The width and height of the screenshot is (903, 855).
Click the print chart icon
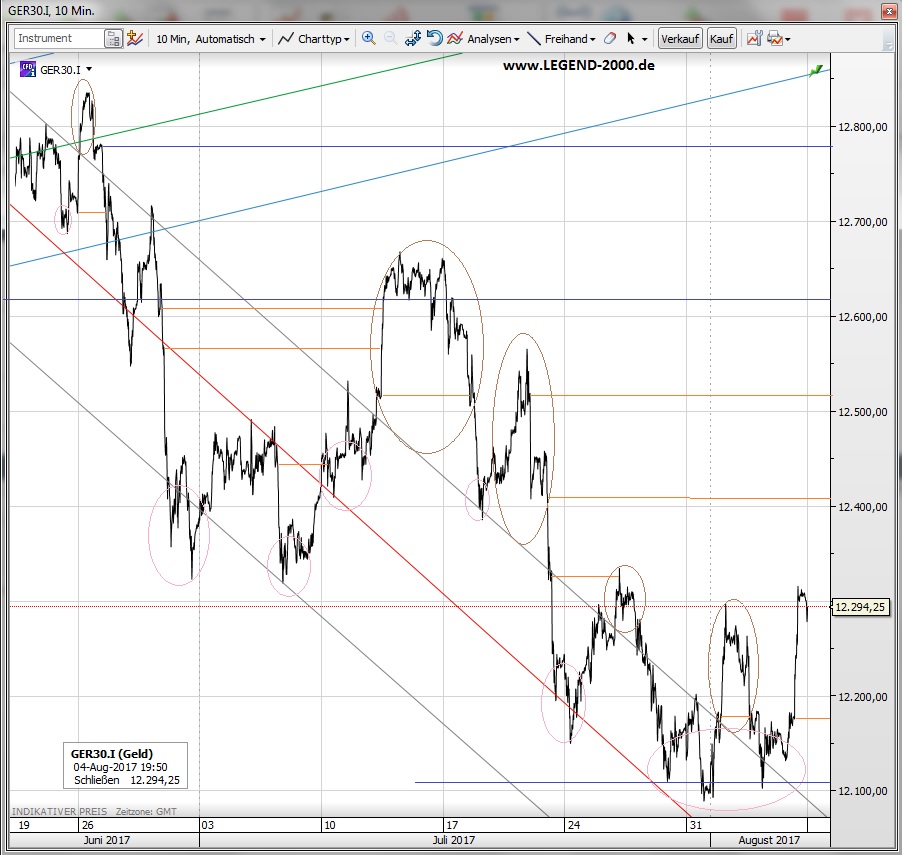point(778,38)
